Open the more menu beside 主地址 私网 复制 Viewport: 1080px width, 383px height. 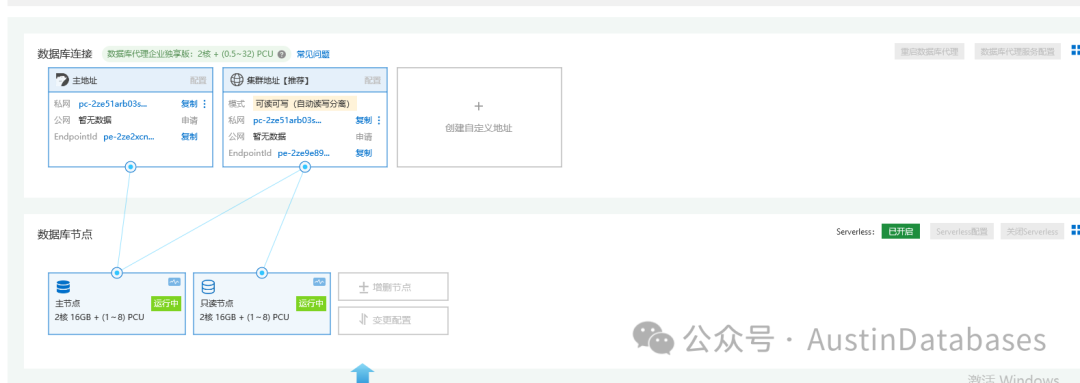[204, 104]
